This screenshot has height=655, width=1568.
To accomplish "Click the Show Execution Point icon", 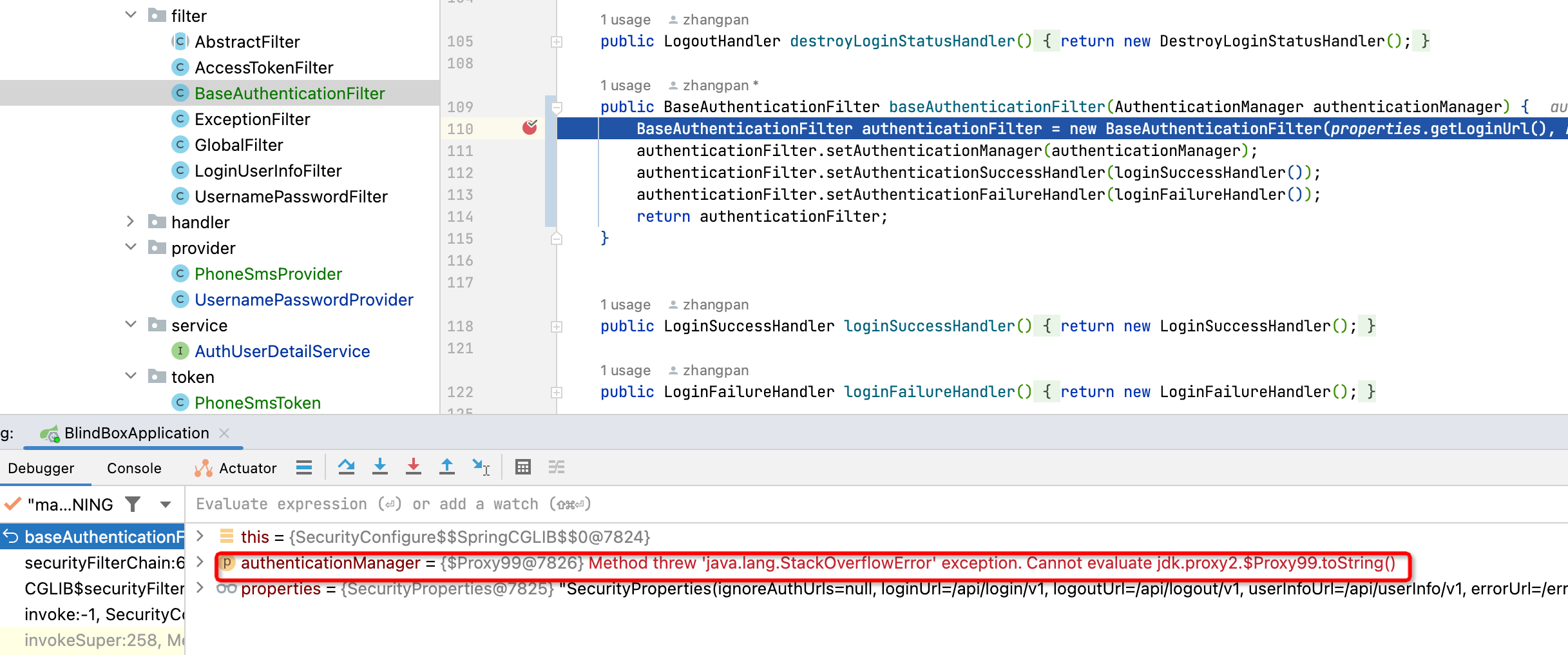I will [x=303, y=467].
